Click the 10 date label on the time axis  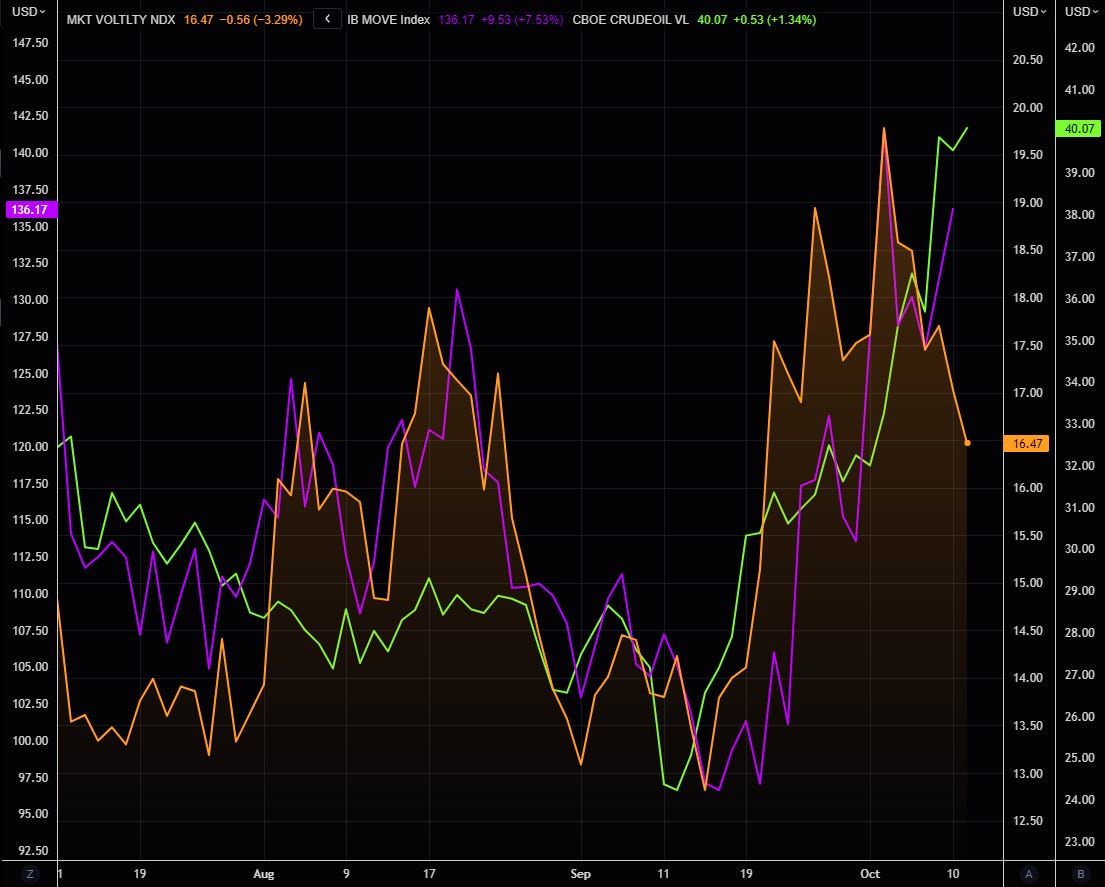pyautogui.click(x=953, y=874)
